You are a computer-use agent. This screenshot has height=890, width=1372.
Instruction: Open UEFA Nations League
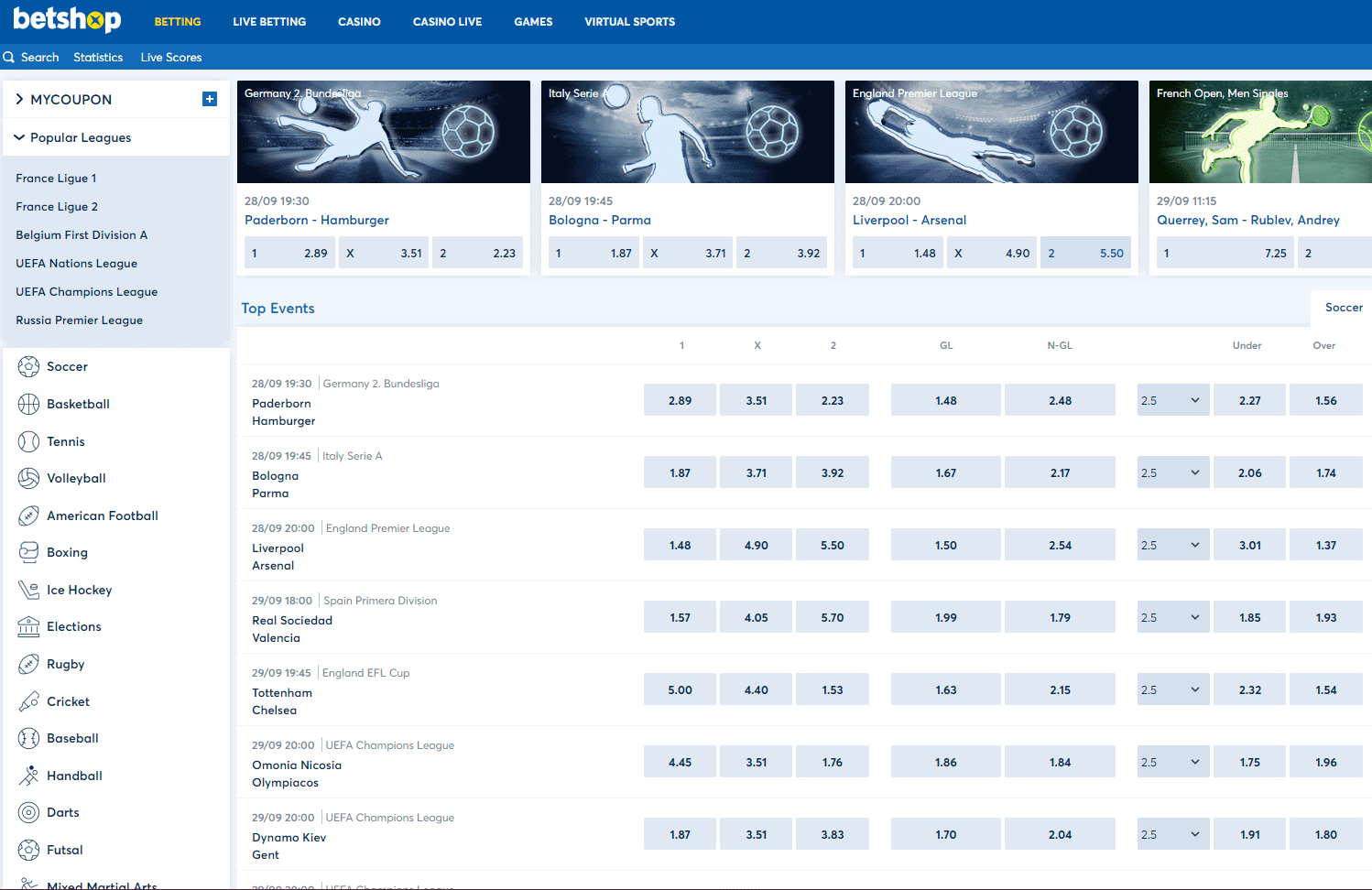coord(76,264)
